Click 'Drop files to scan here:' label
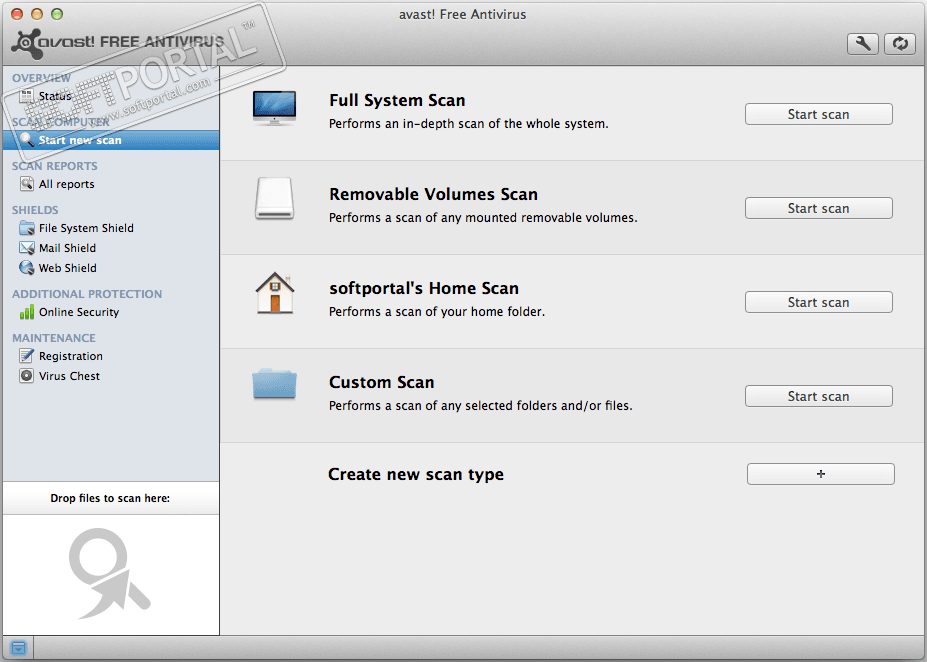The image size is (927, 662). point(110,498)
